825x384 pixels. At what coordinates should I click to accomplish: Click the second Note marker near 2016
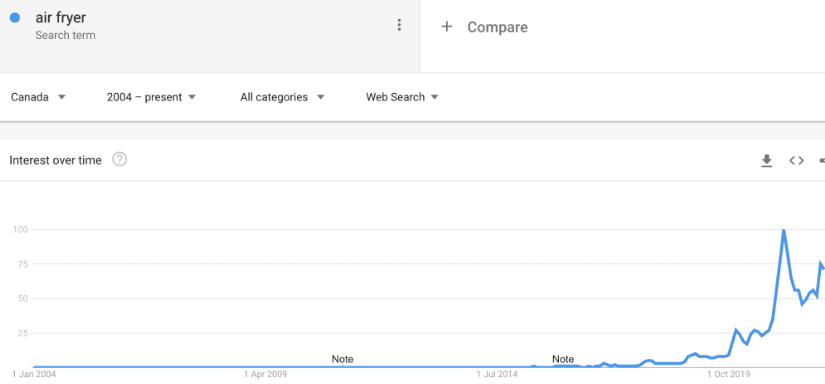click(x=563, y=359)
